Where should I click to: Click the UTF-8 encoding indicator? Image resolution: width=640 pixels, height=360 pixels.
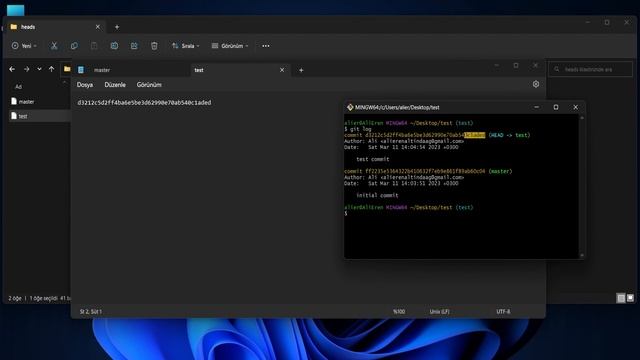coord(503,311)
